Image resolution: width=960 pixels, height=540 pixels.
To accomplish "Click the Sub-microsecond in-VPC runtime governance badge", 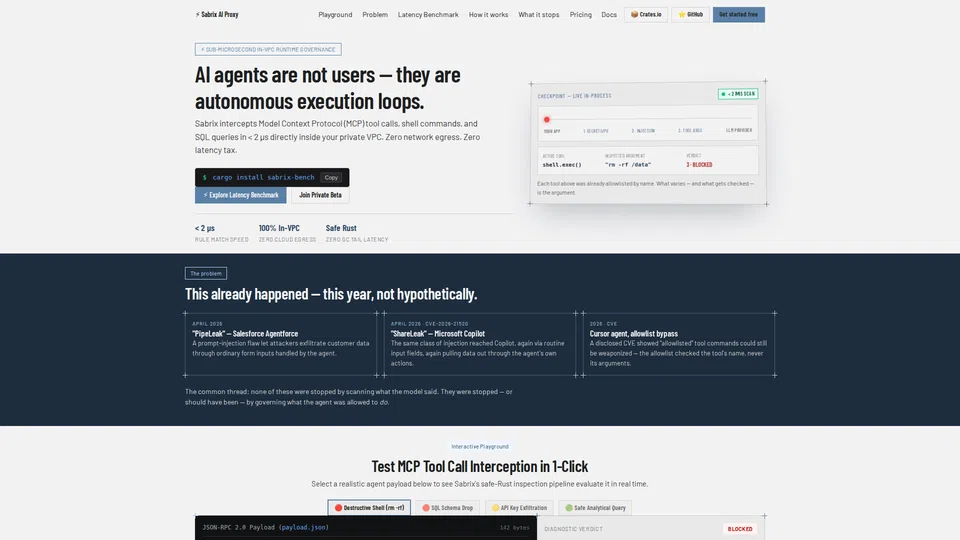I will coord(268,49).
